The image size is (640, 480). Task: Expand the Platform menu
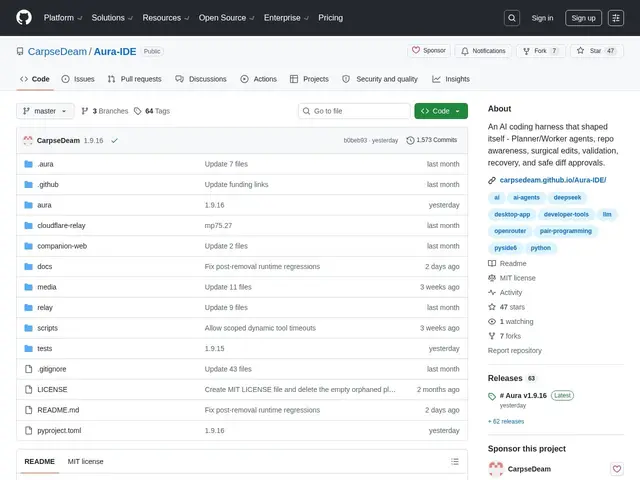(x=63, y=18)
